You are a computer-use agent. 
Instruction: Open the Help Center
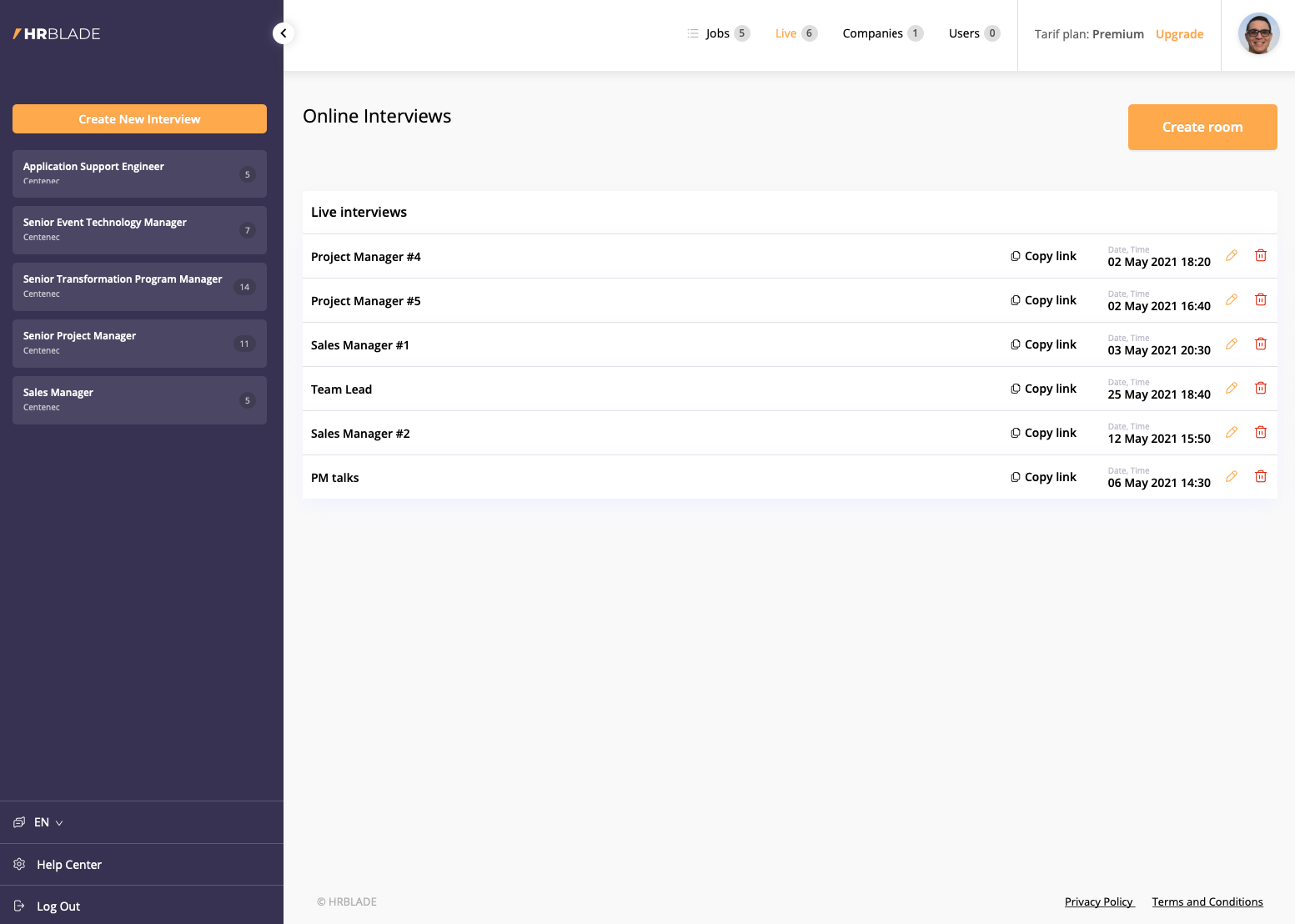click(x=69, y=865)
